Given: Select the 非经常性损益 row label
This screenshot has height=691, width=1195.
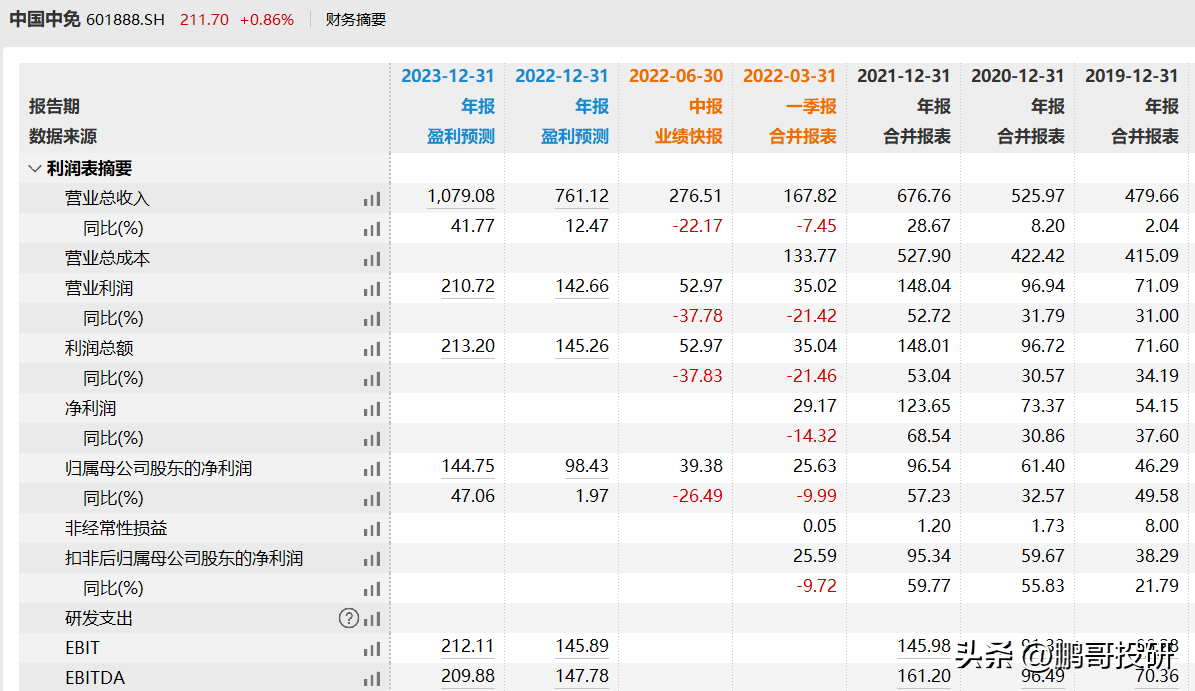Looking at the screenshot, I should [116, 529].
